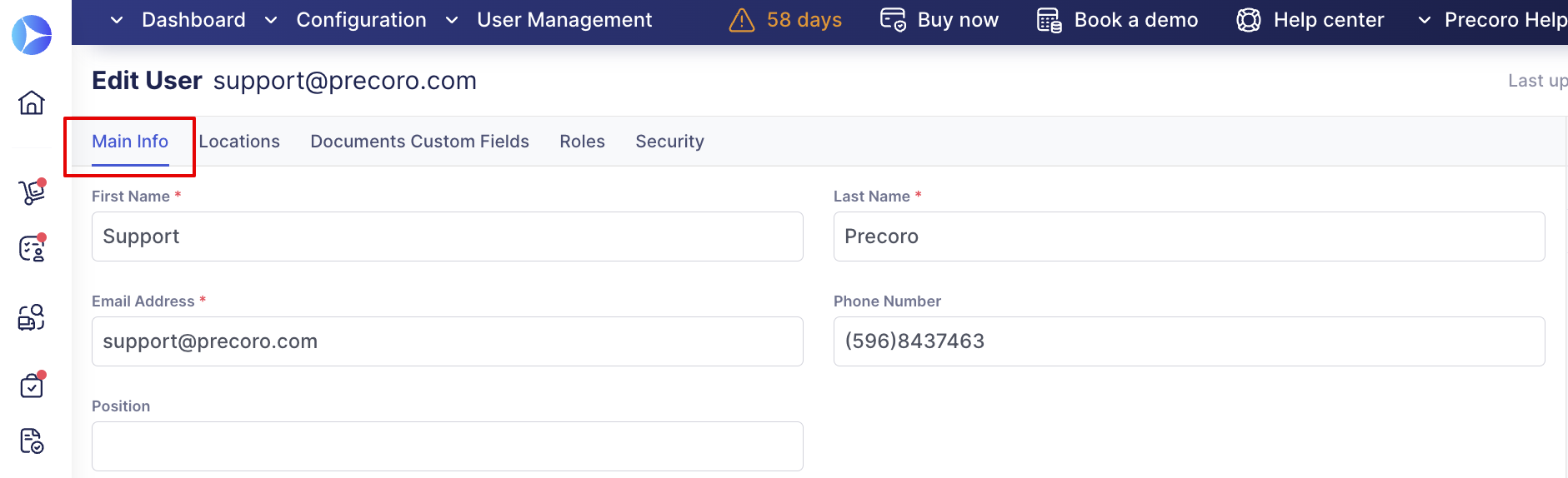Open the checklist approvals sidebar icon
1568x478 pixels.
point(32,249)
